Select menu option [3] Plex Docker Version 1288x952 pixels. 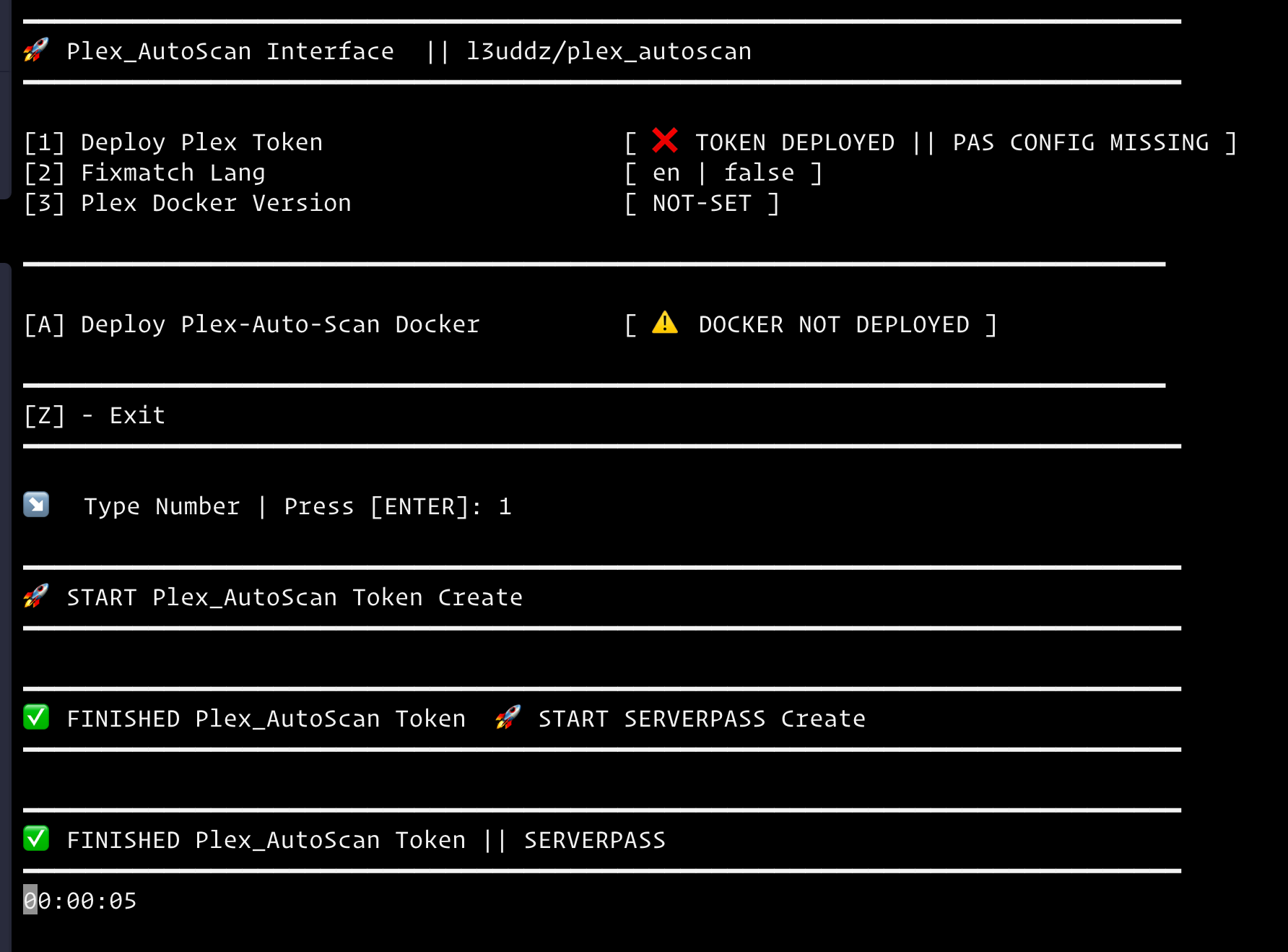point(188,203)
